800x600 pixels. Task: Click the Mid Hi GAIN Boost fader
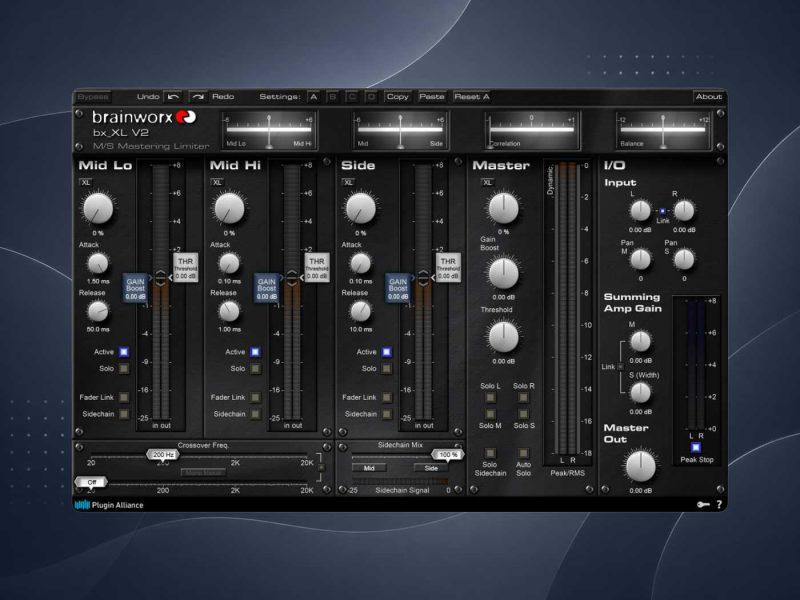(266, 288)
